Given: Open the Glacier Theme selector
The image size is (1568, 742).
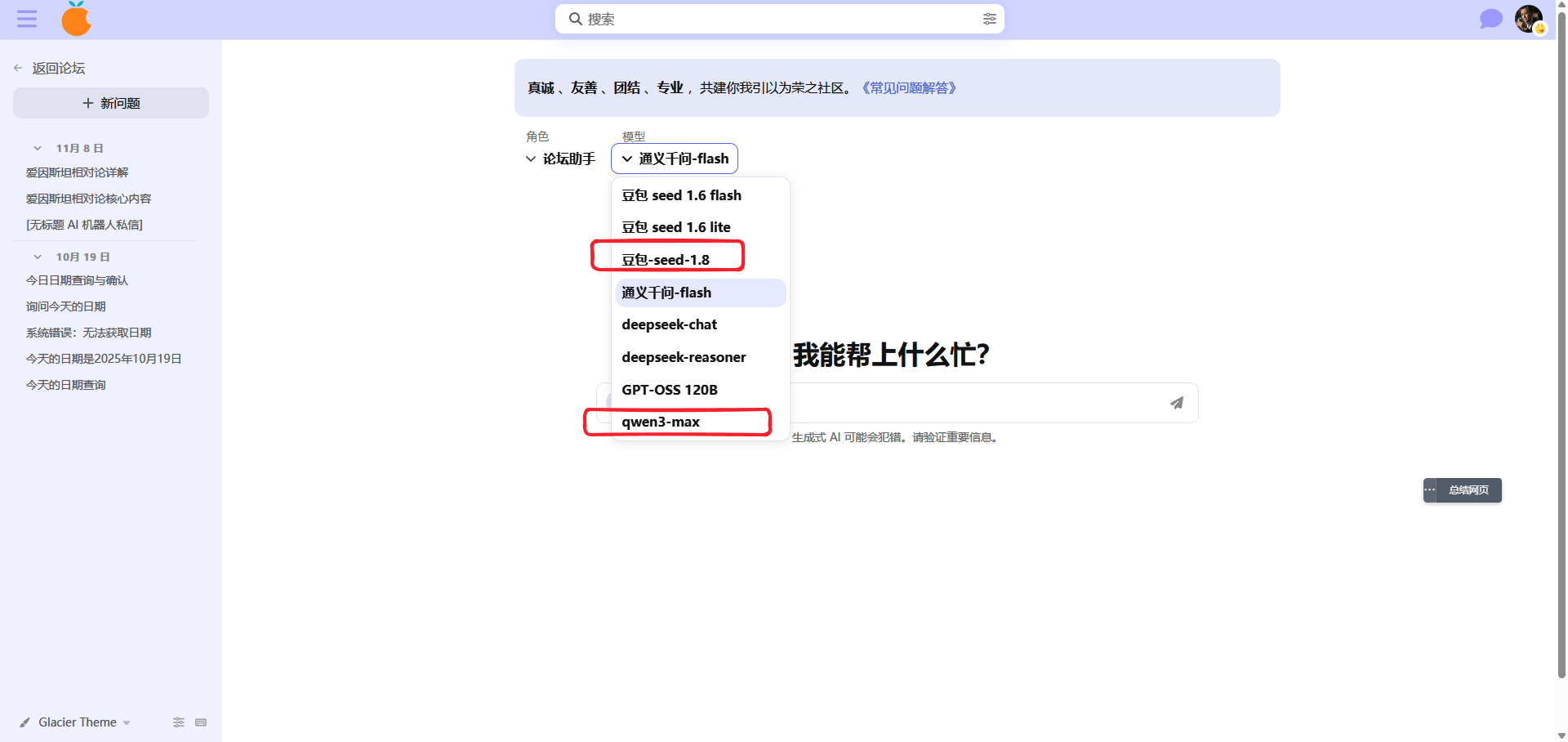Looking at the screenshot, I should point(78,722).
